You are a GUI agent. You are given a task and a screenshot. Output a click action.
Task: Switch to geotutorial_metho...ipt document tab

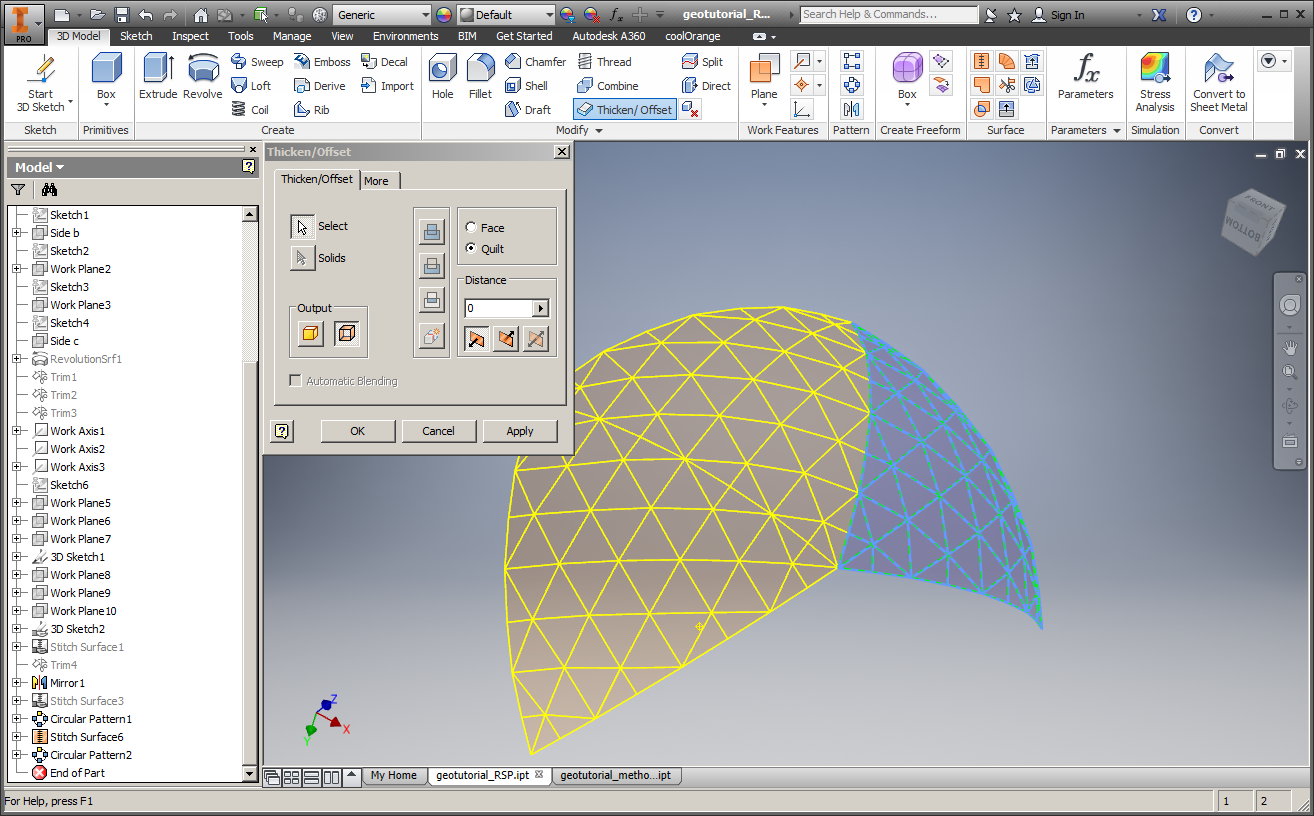[x=615, y=775]
